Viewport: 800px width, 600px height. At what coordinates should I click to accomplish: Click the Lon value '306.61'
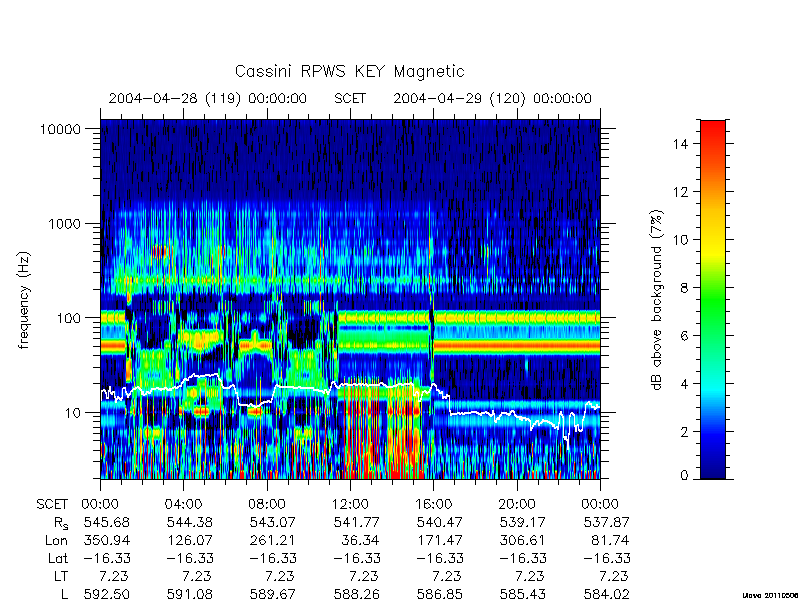[x=523, y=541]
